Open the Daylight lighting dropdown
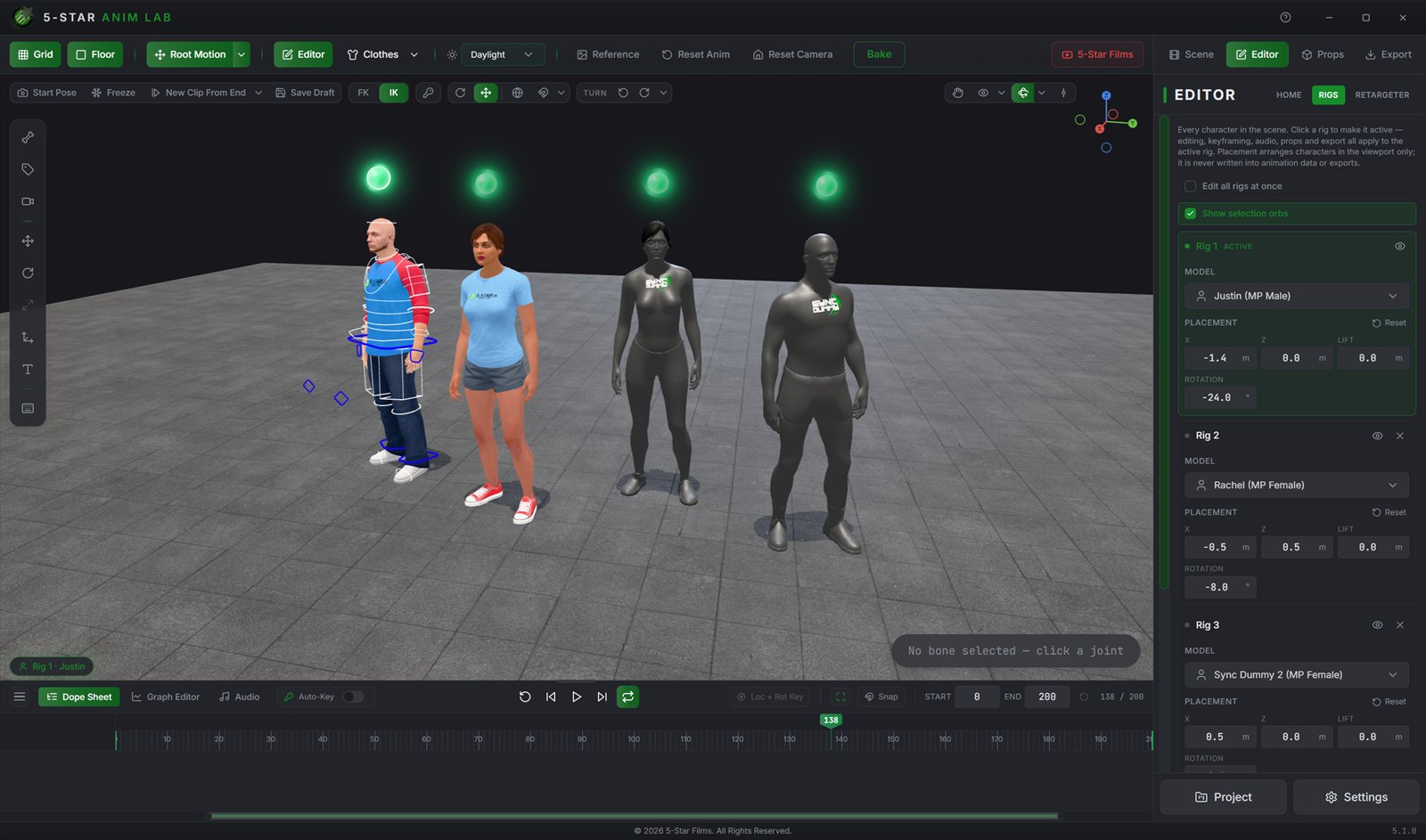This screenshot has height=840, width=1426. click(x=502, y=54)
